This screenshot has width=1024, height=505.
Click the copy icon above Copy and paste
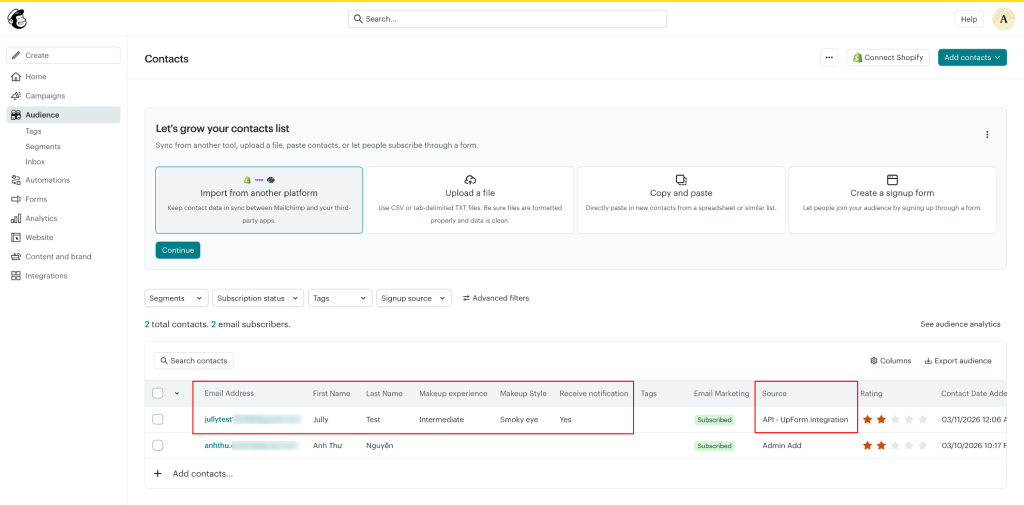pos(681,180)
